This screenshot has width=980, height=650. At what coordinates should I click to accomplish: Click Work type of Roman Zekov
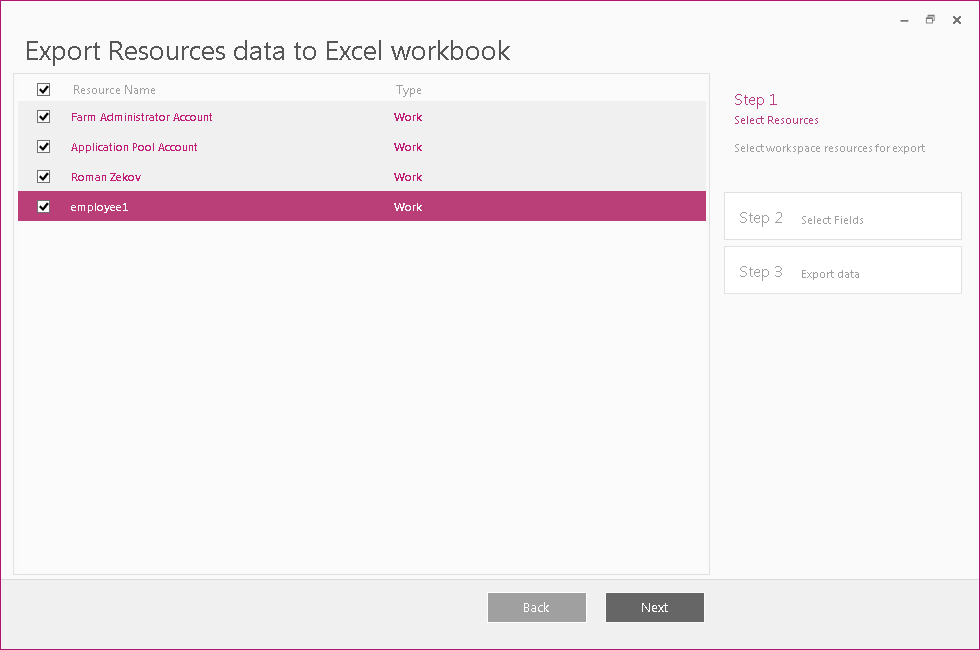click(408, 177)
